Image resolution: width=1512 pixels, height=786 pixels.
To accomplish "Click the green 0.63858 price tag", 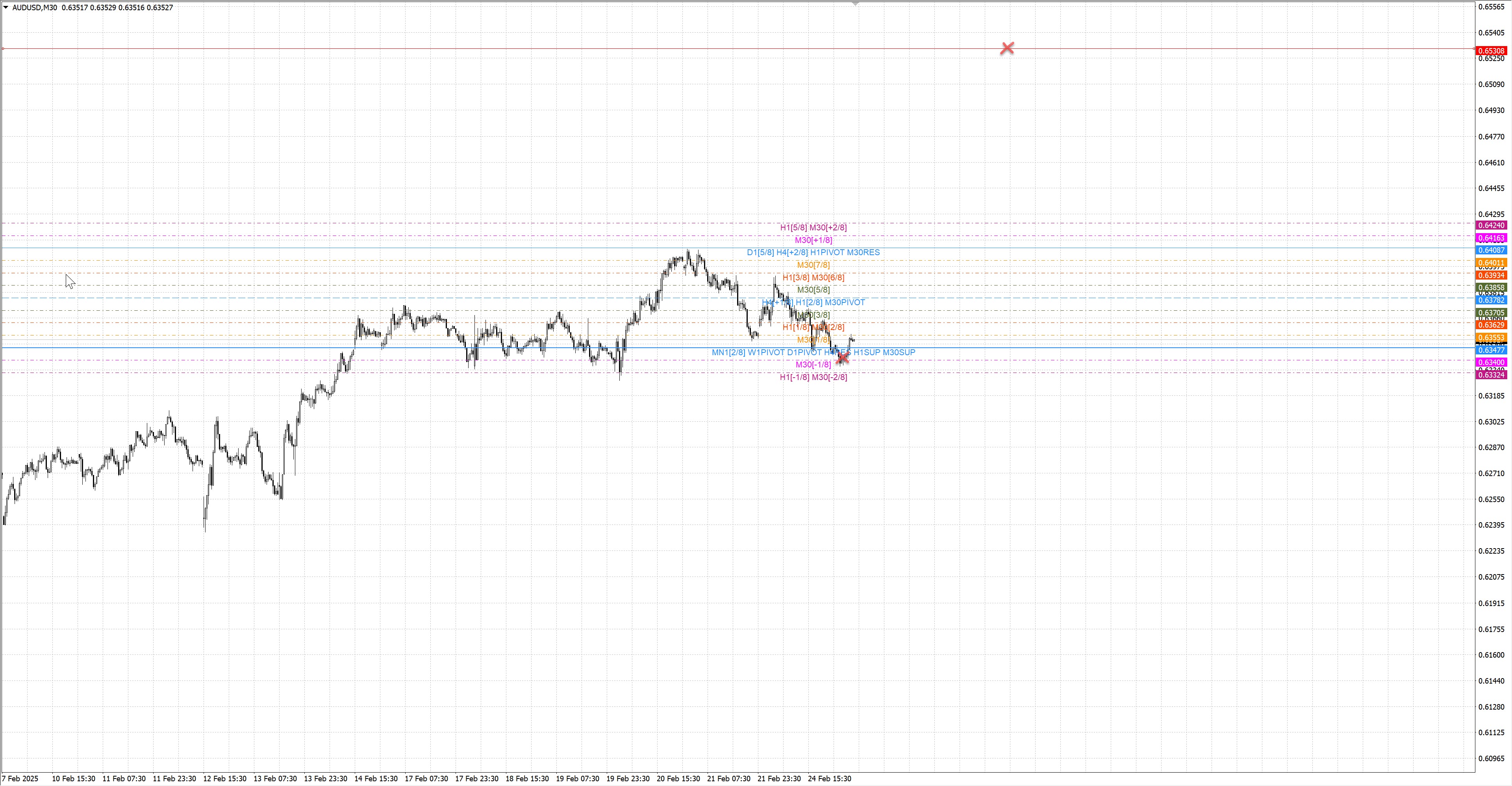I will coord(1491,287).
